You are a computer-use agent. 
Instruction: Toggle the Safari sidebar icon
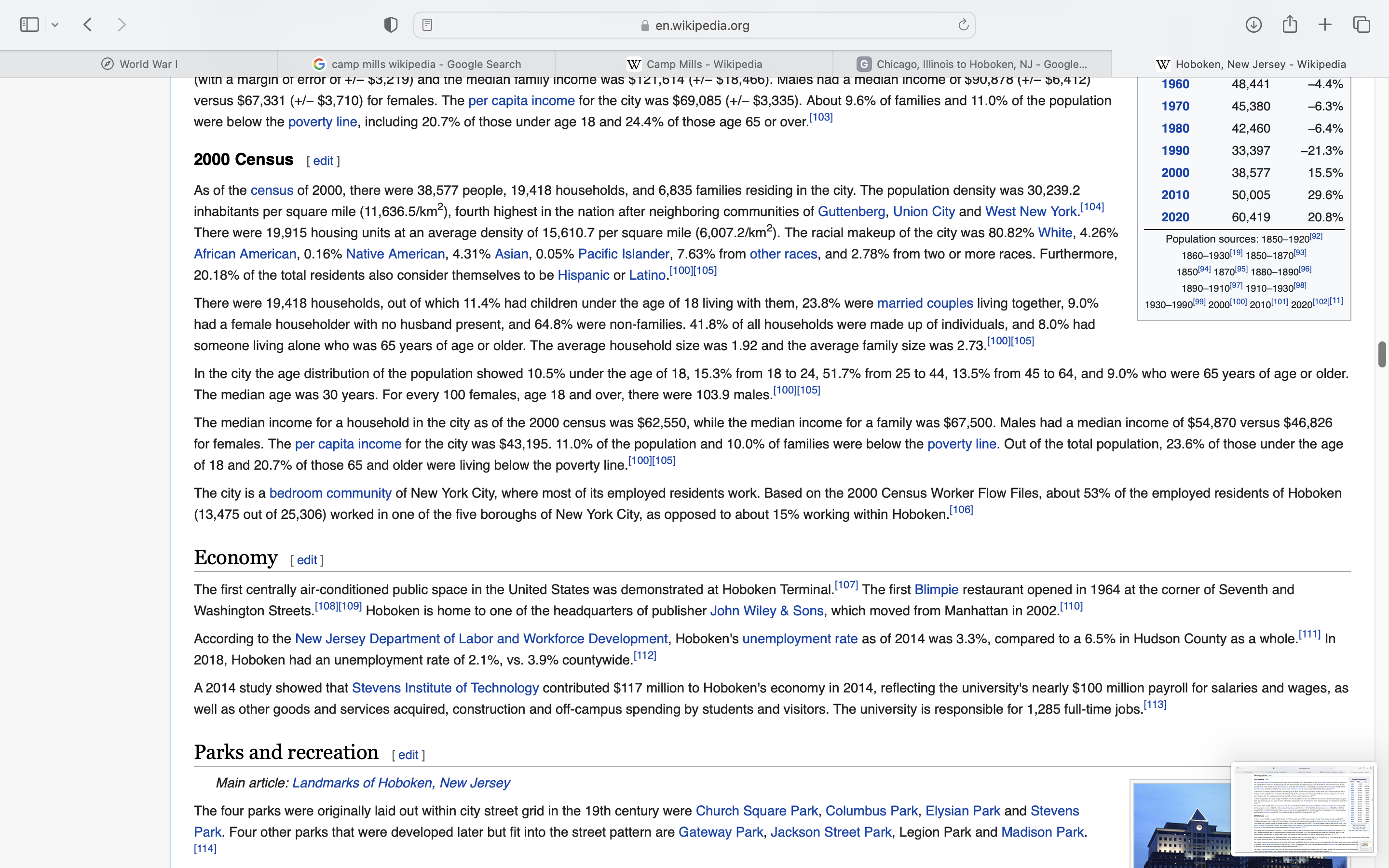pos(29,25)
